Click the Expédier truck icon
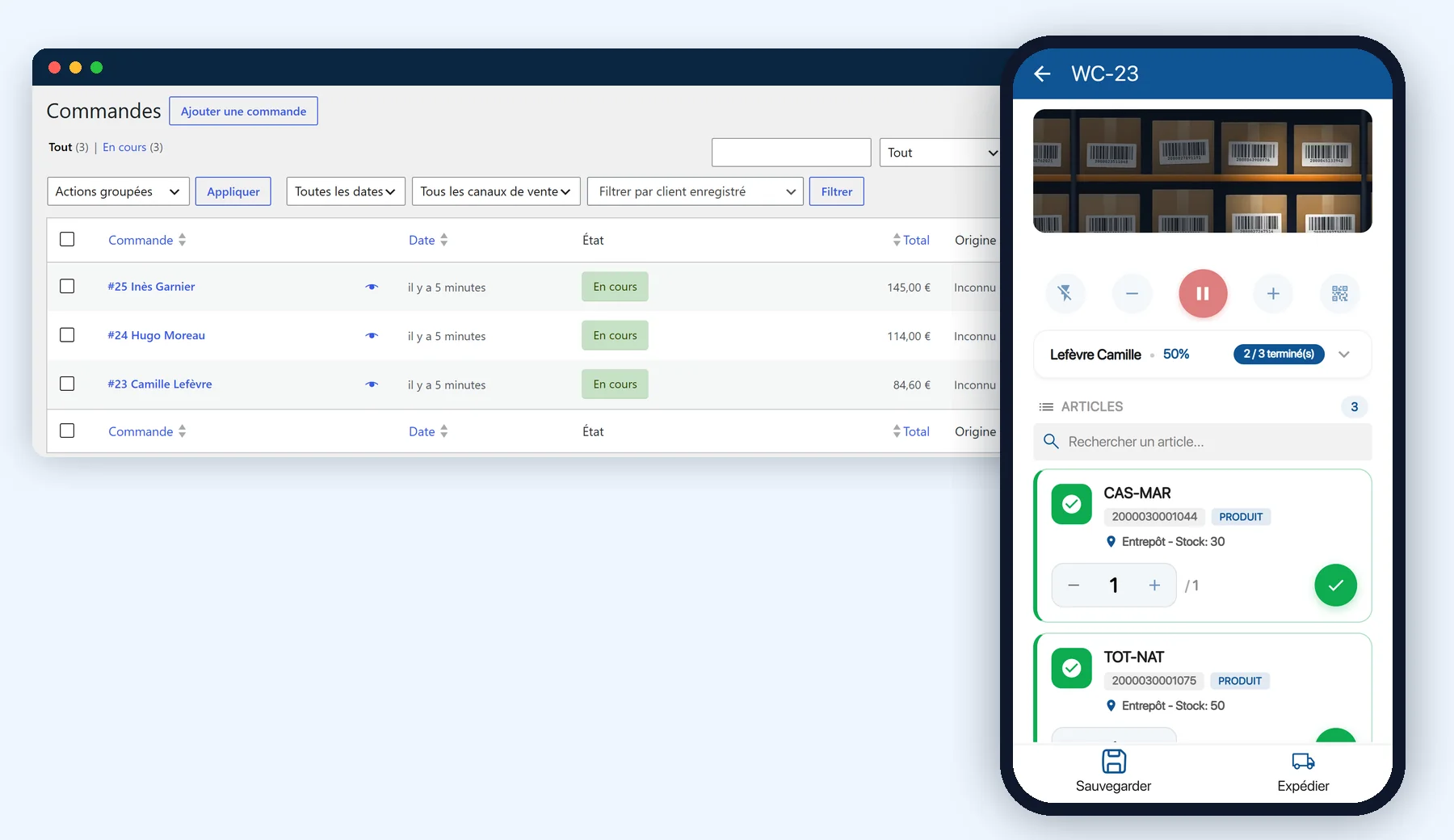 click(1303, 762)
